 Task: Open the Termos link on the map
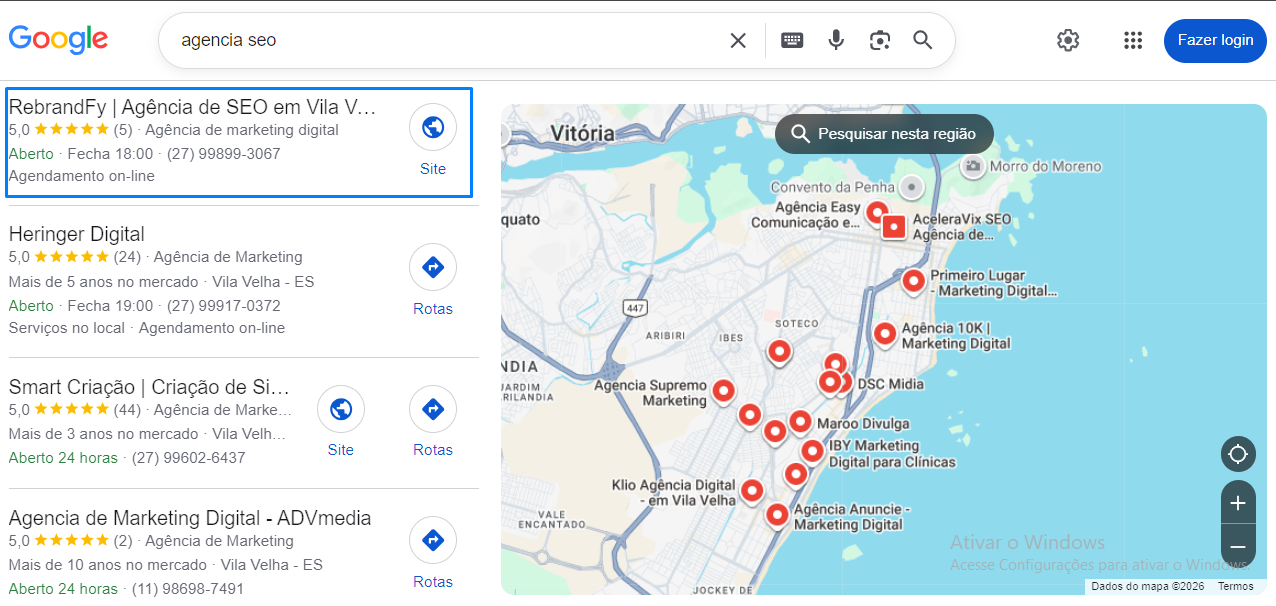[1235, 587]
